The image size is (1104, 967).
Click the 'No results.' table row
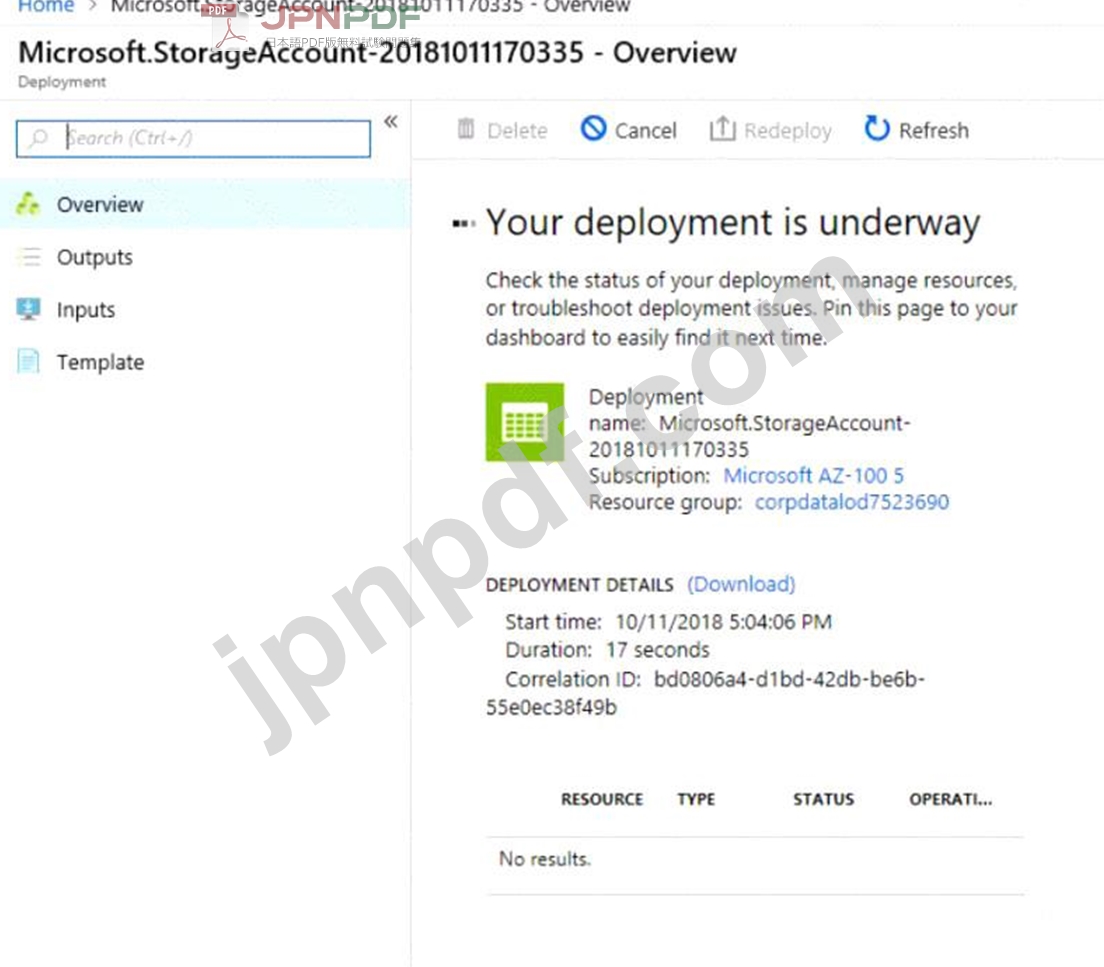[755, 866]
